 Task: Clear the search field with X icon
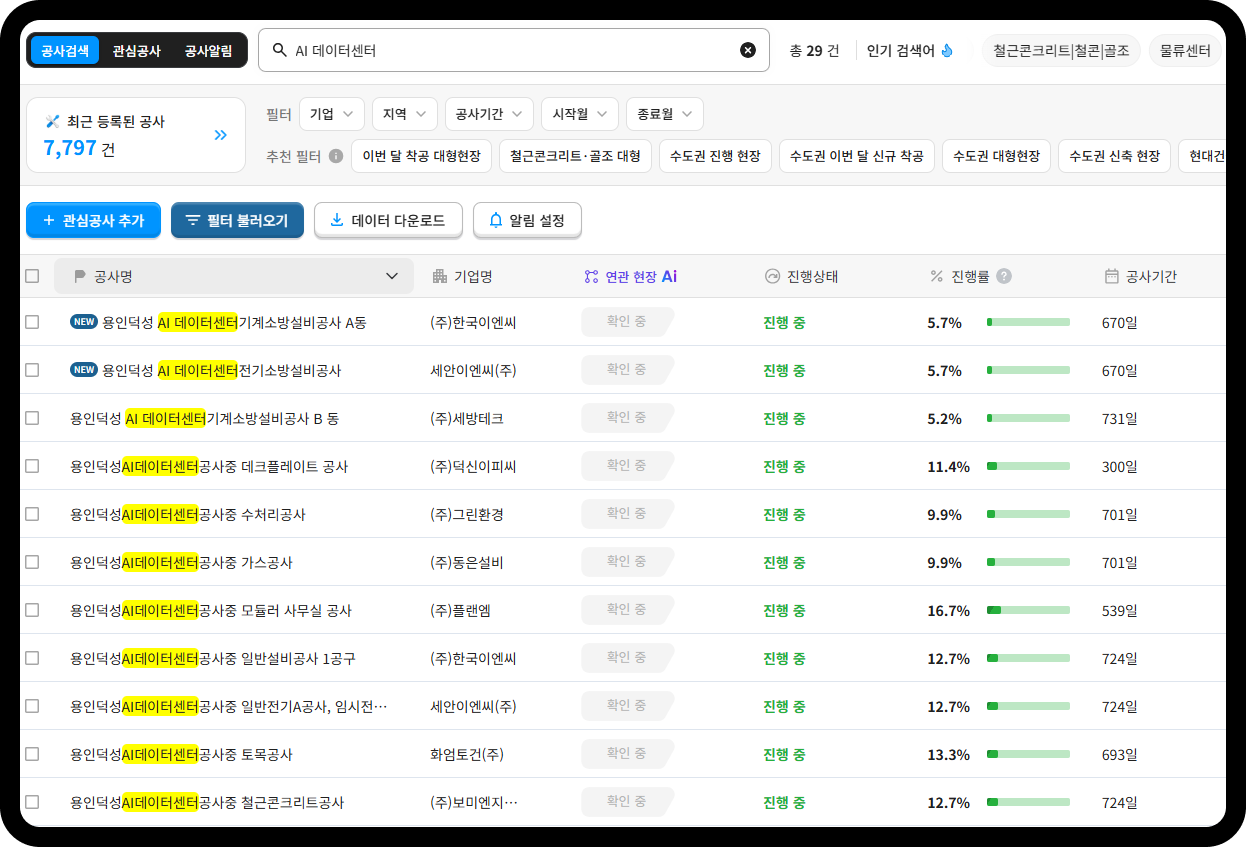tap(748, 50)
